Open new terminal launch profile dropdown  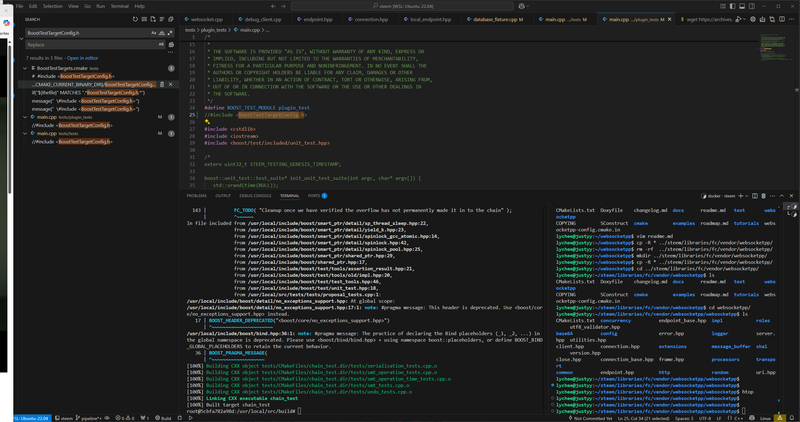click(747, 196)
